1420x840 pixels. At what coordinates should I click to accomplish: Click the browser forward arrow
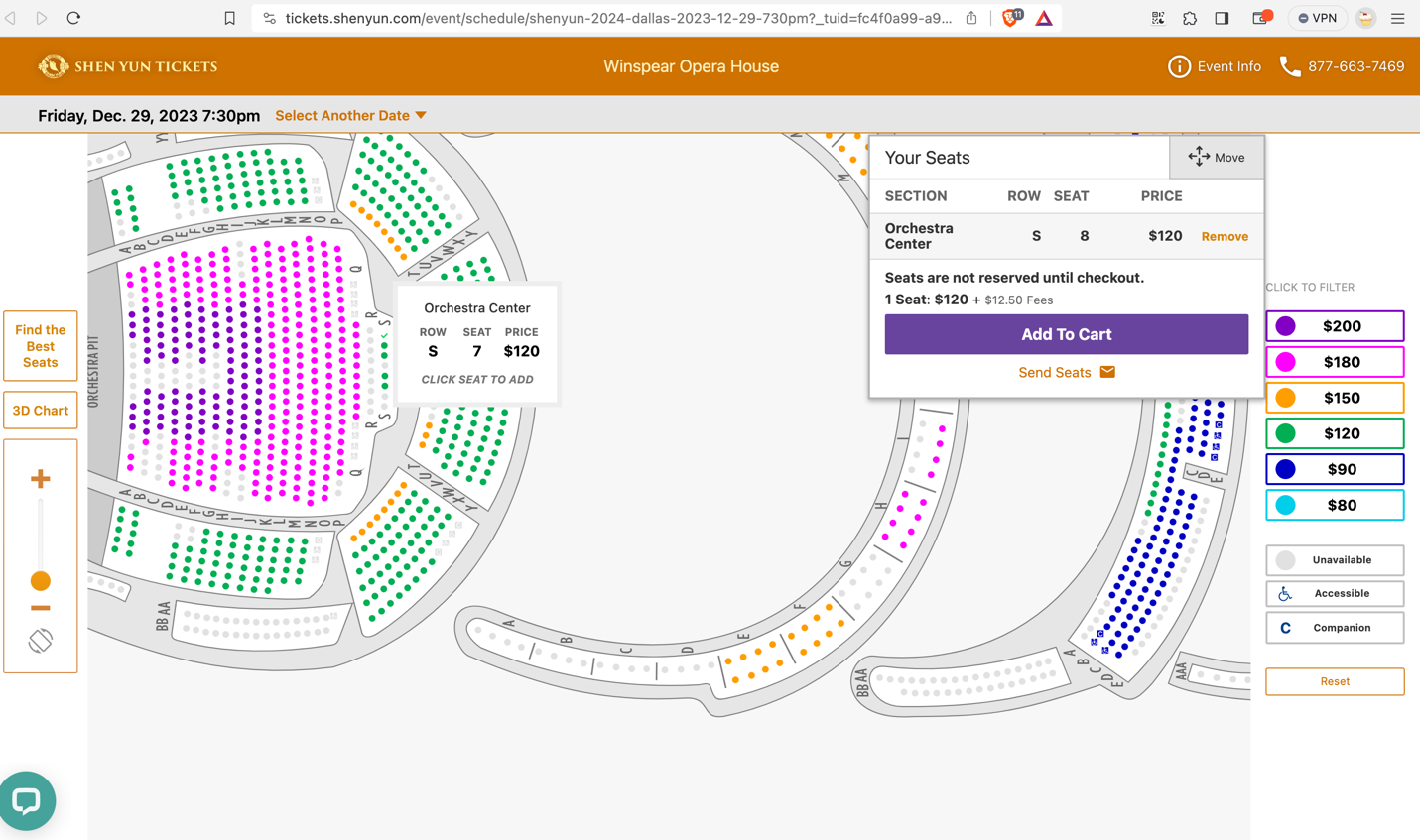[42, 18]
